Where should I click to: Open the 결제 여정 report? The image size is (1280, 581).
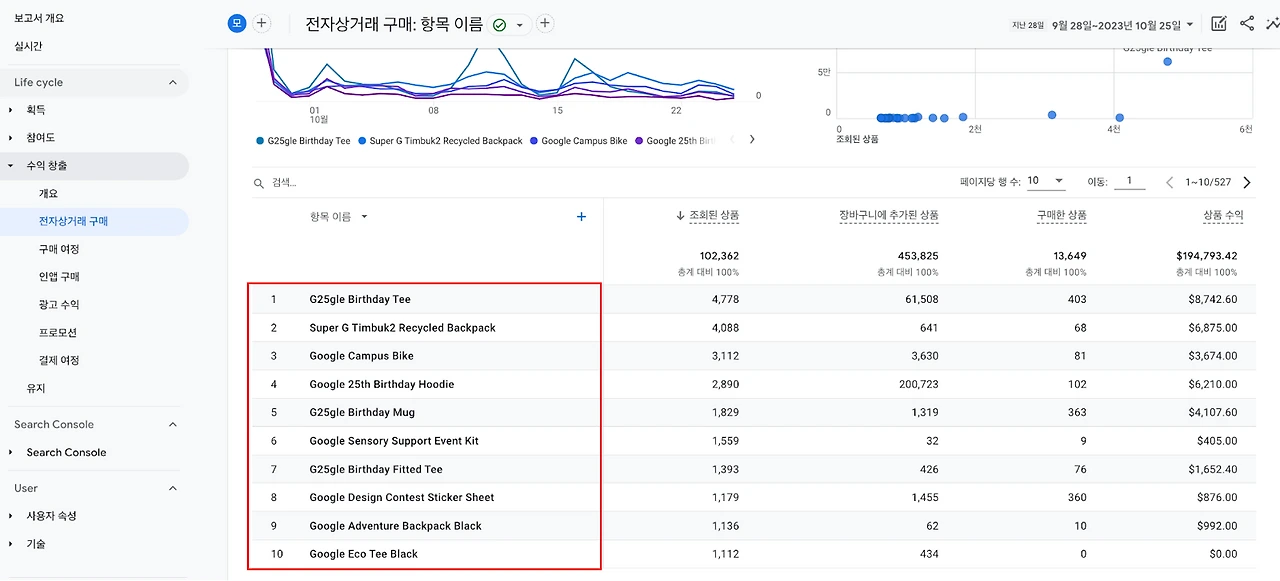point(59,360)
